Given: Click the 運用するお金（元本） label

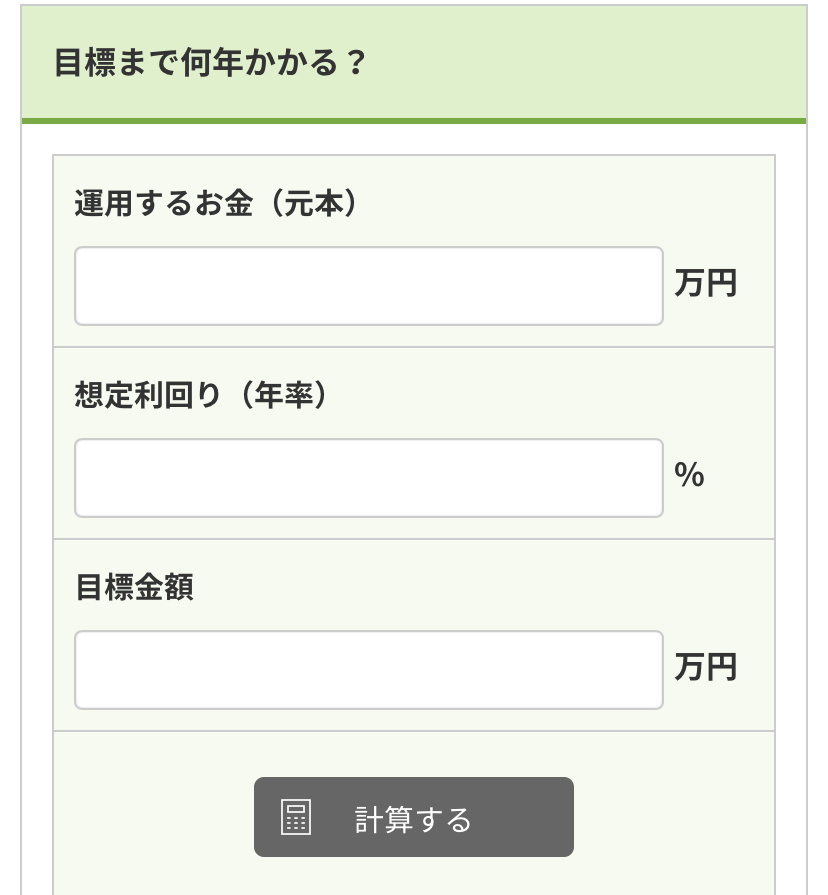Looking at the screenshot, I should [x=216, y=203].
